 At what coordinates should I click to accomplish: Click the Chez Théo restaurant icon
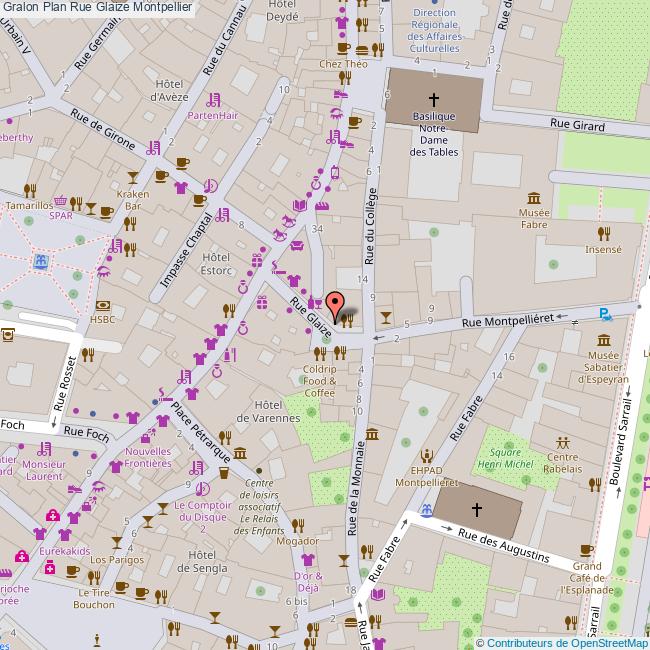[344, 77]
